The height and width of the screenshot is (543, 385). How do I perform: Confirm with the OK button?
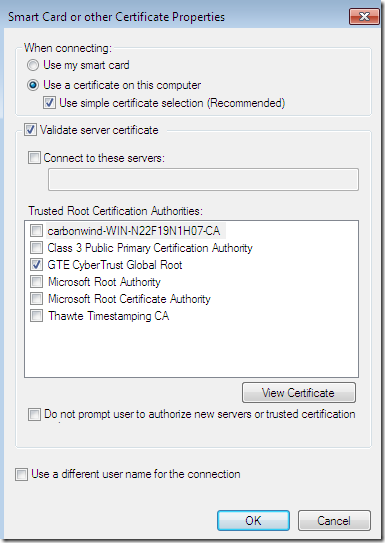253,520
